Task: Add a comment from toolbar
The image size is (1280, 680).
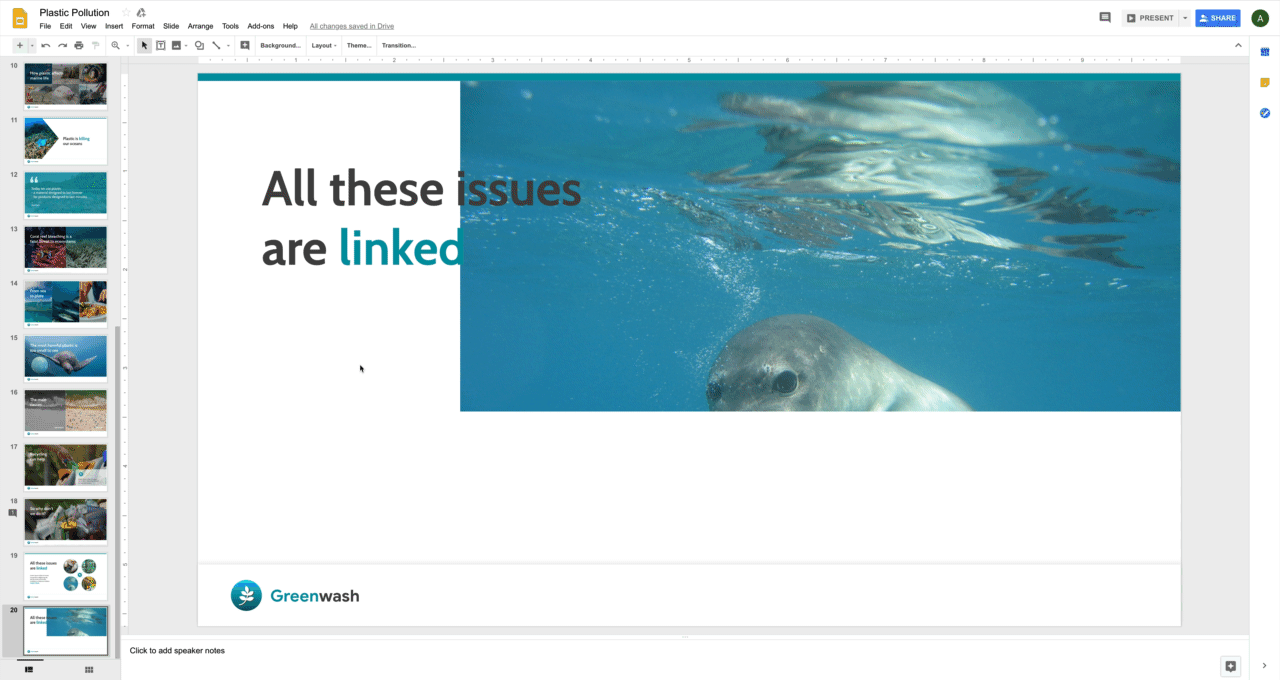Action: (x=245, y=45)
